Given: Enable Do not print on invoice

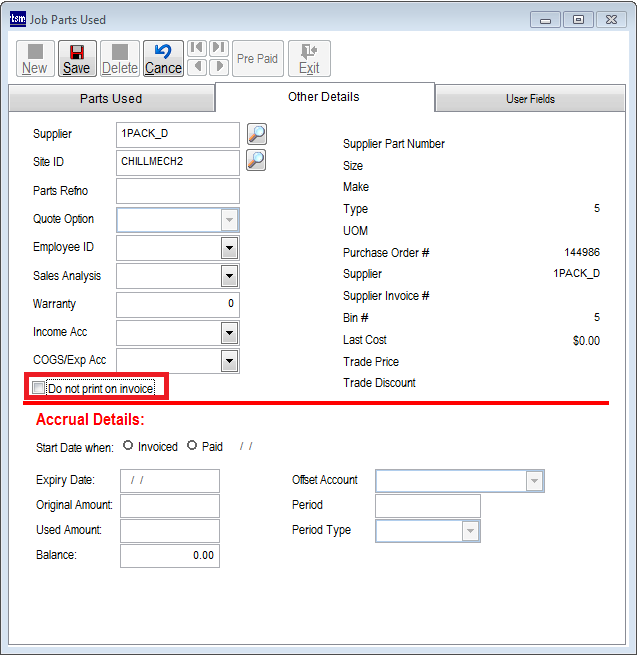Looking at the screenshot, I should click(x=39, y=388).
